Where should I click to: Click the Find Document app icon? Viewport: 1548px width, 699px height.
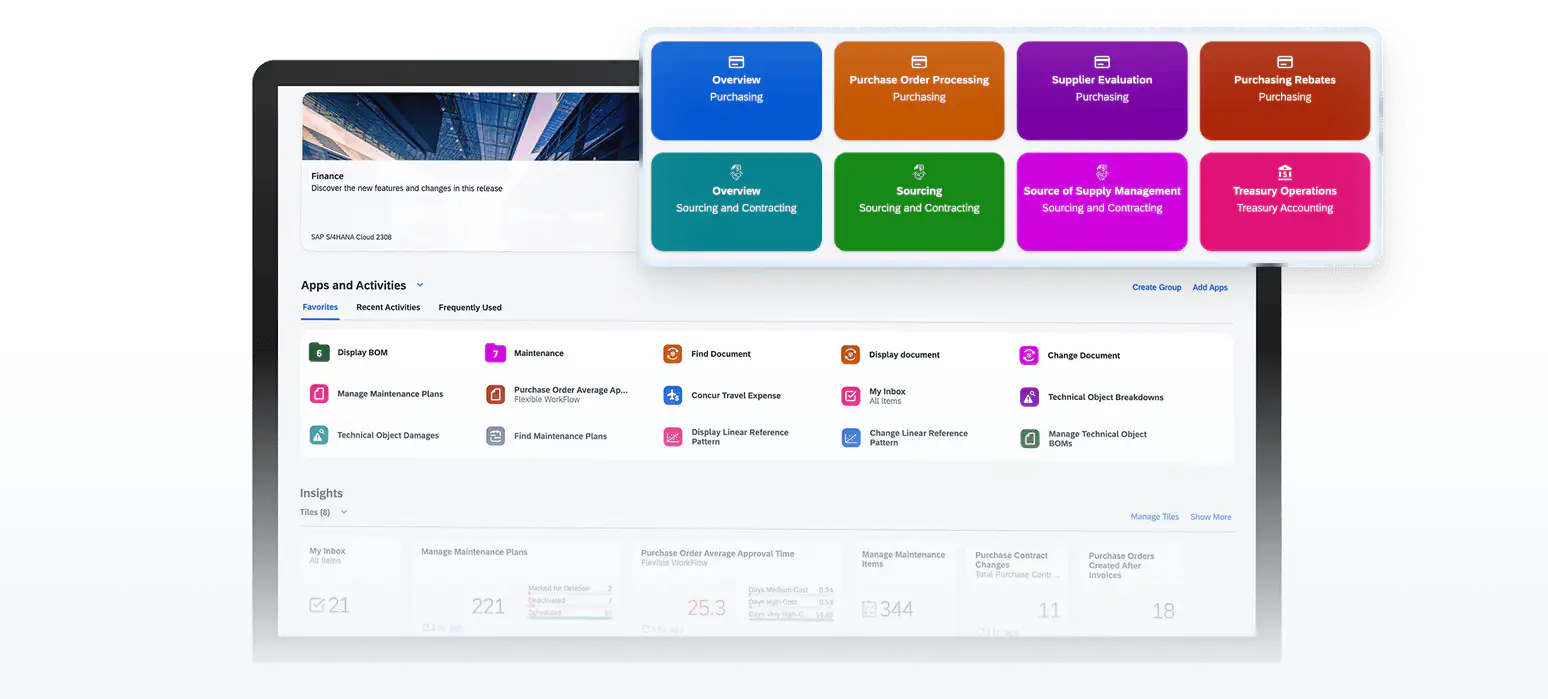673,354
